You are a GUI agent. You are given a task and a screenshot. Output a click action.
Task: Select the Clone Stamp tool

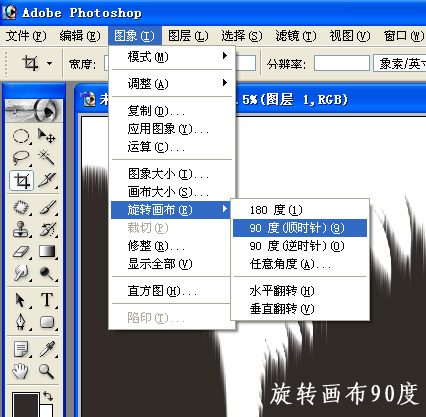[x=21, y=230]
